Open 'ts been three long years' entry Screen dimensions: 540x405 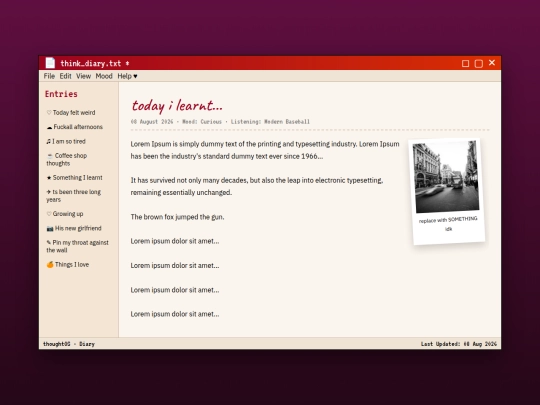tap(74, 196)
